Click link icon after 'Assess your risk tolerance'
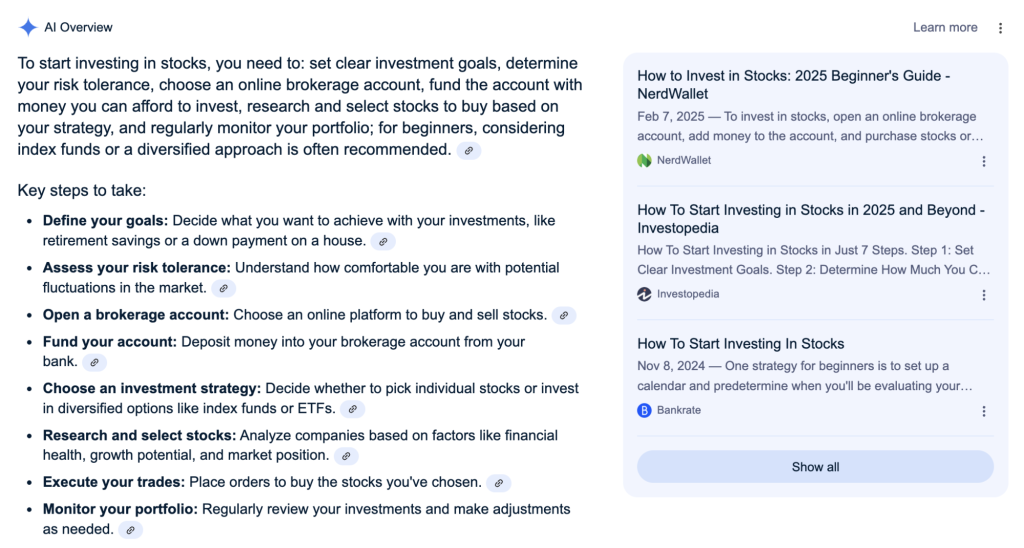 coord(223,289)
